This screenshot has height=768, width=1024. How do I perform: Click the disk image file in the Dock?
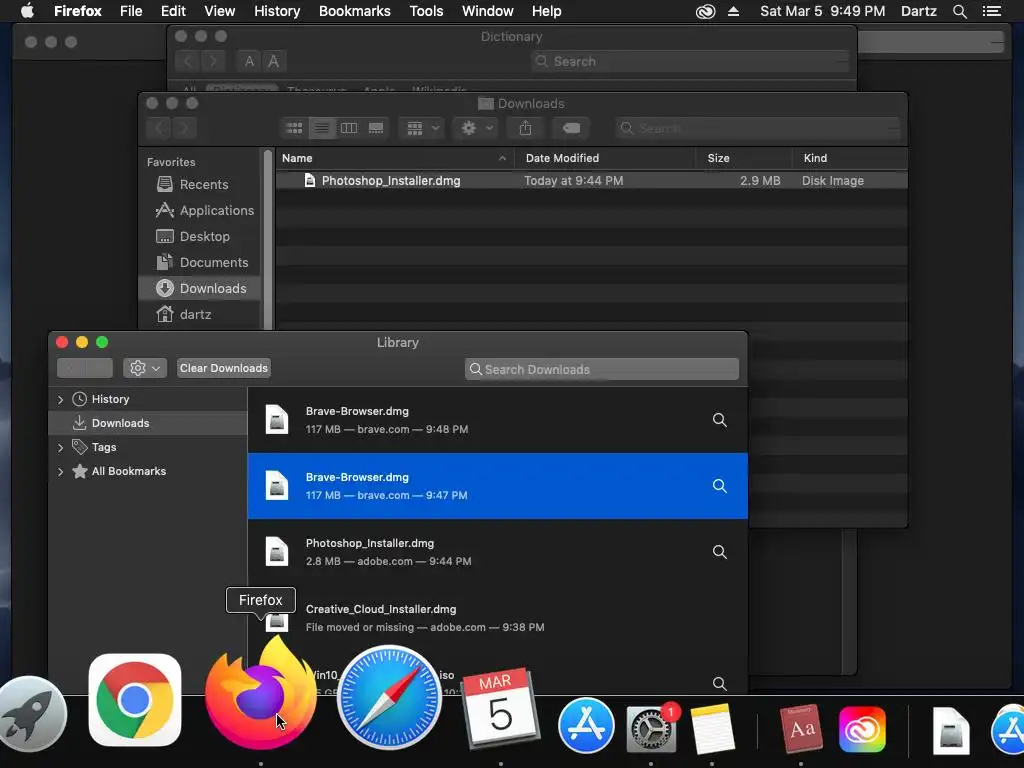pyautogui.click(x=950, y=730)
